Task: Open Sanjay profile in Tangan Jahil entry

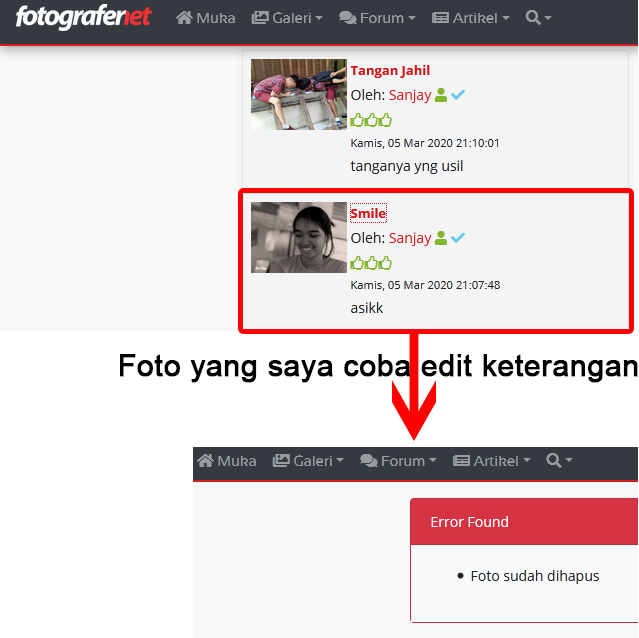Action: (410, 95)
